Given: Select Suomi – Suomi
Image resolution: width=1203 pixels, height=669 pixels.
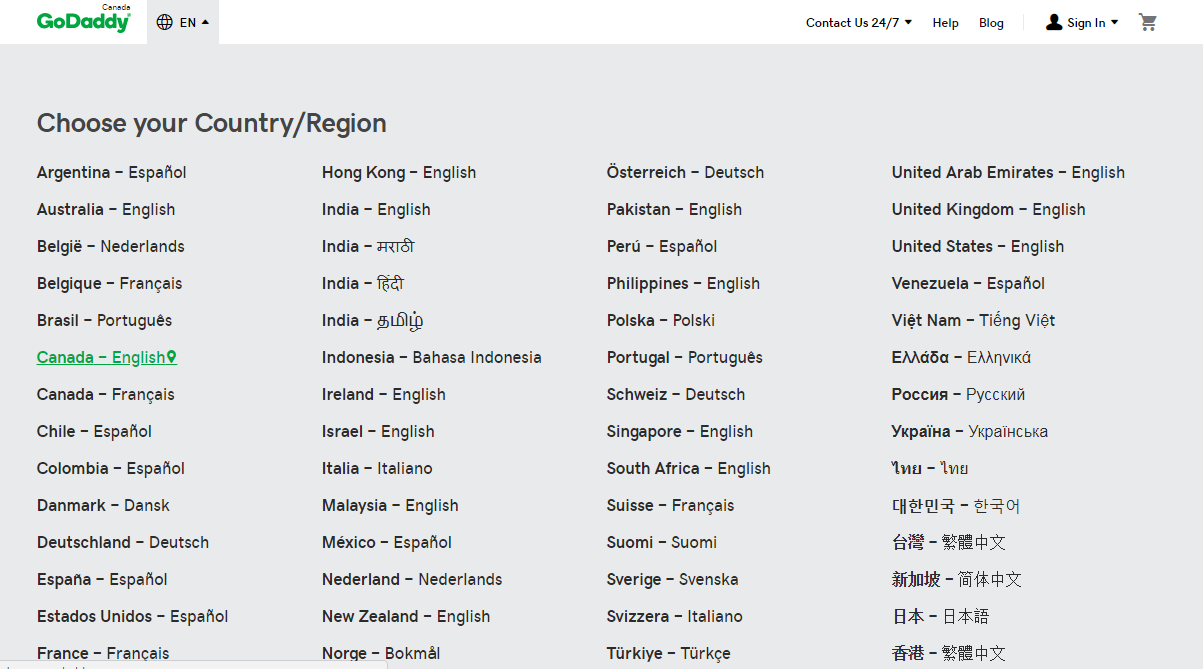Looking at the screenshot, I should pyautogui.click(x=662, y=542).
